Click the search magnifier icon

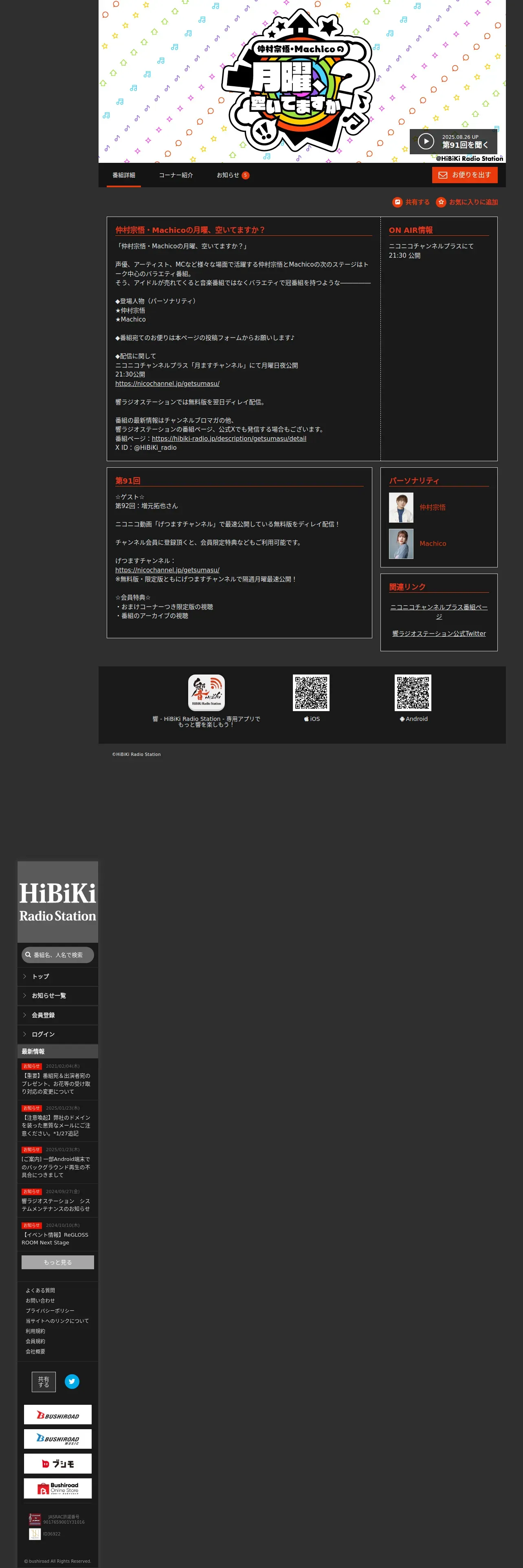click(28, 955)
